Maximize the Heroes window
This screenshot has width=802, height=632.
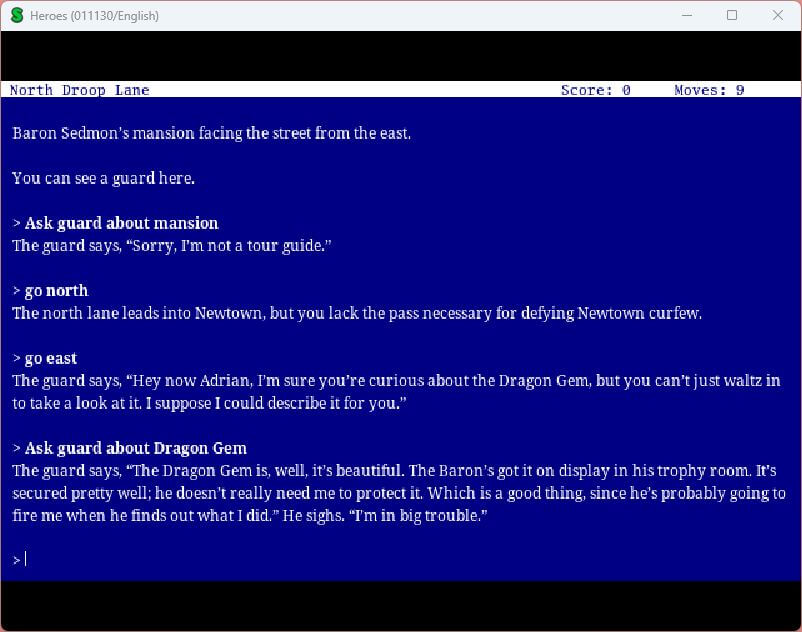732,15
